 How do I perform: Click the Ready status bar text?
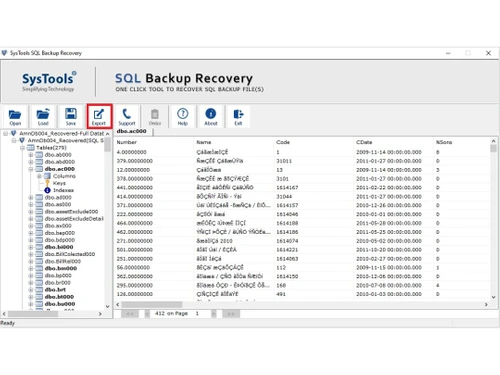[8, 323]
